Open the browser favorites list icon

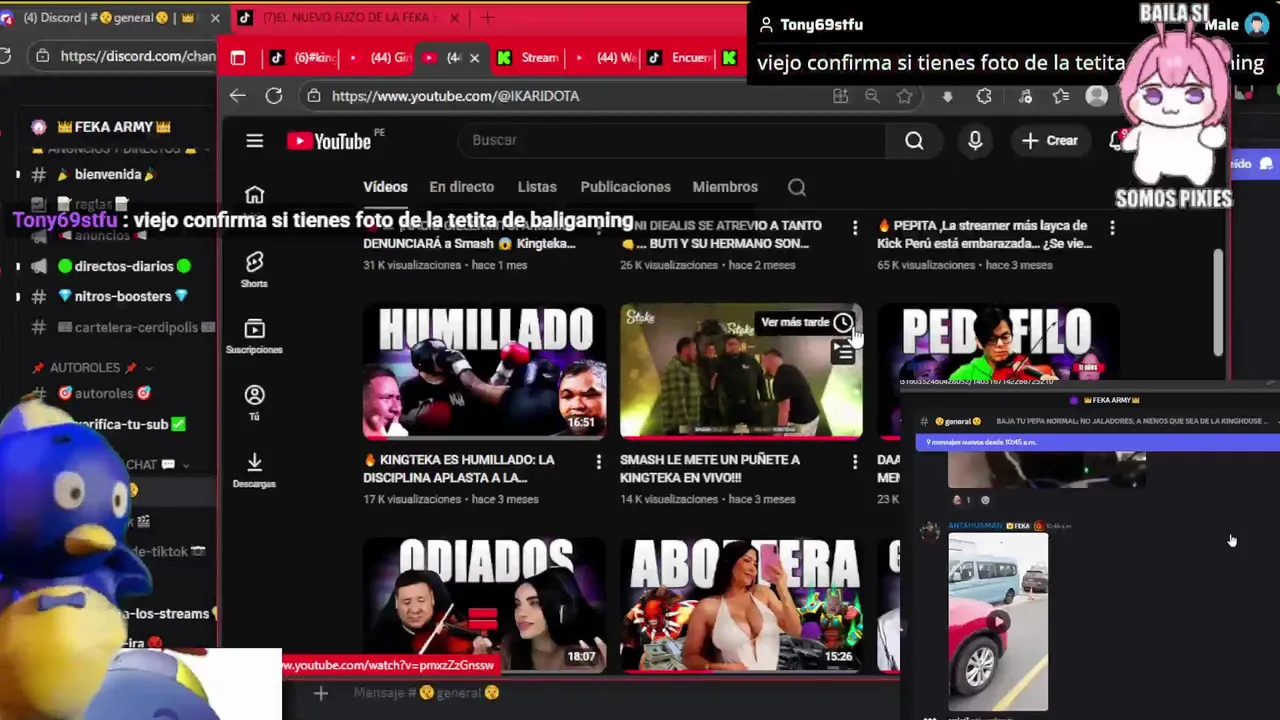coord(1061,96)
